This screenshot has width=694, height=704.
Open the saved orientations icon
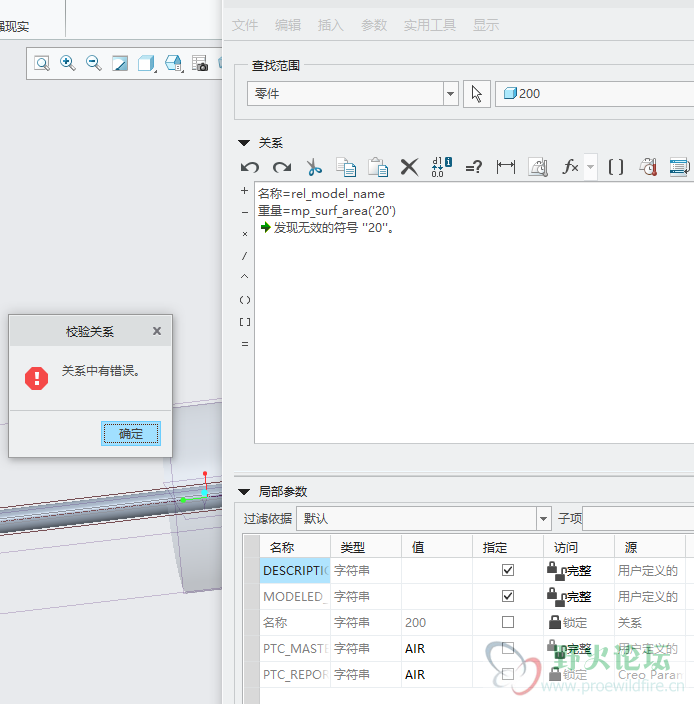(x=174, y=63)
